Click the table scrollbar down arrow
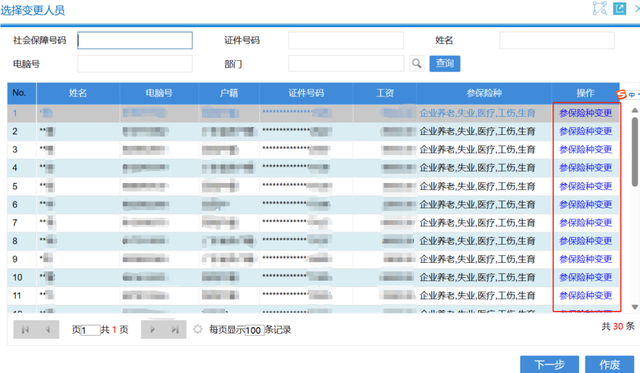 [x=635, y=307]
